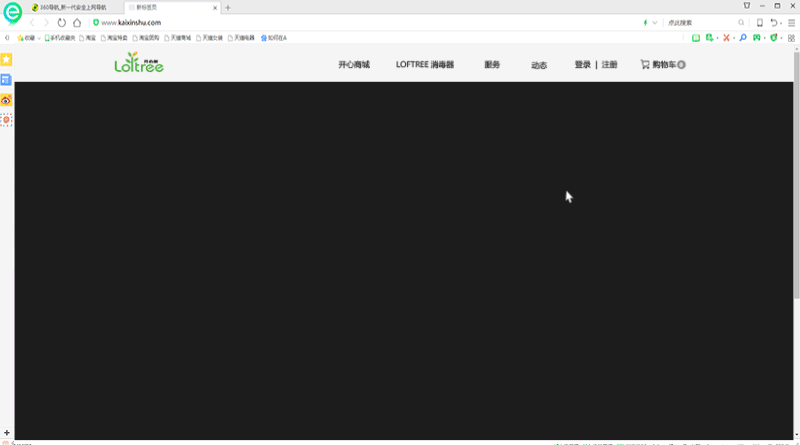The width and height of the screenshot is (800, 445).
Task: Open the 淘宝 bookmark
Action: pyautogui.click(x=87, y=38)
